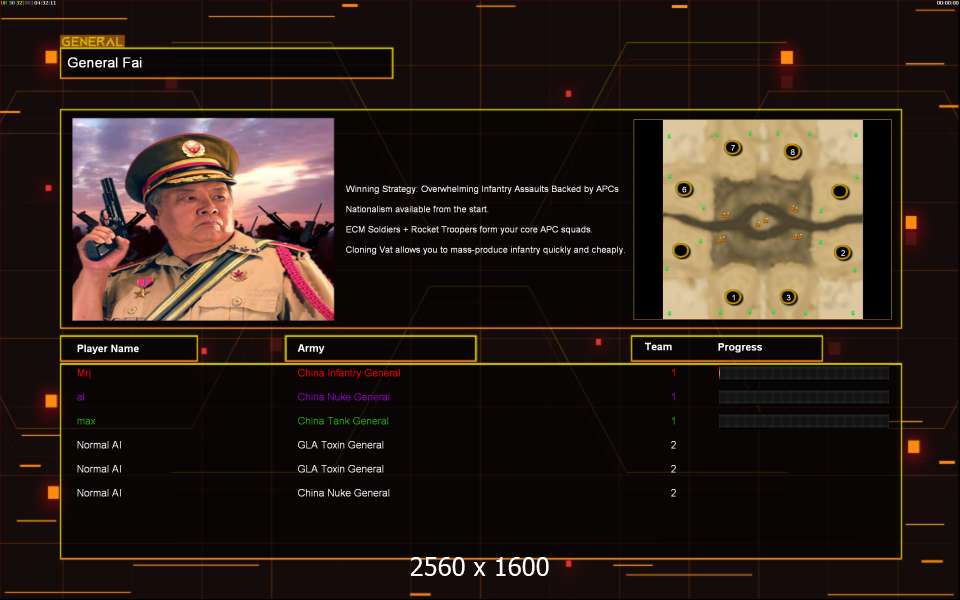The width and height of the screenshot is (960, 600).
Task: Click team number 1 for max
Action: (673, 421)
